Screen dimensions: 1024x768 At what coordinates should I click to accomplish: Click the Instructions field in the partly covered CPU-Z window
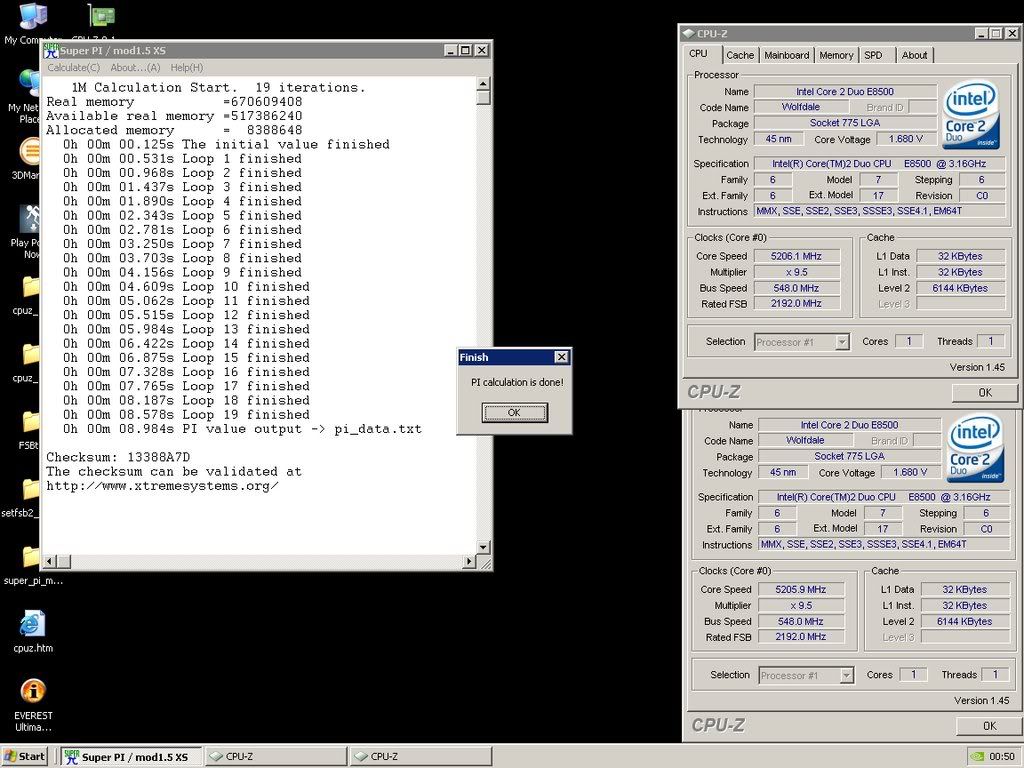[884, 544]
